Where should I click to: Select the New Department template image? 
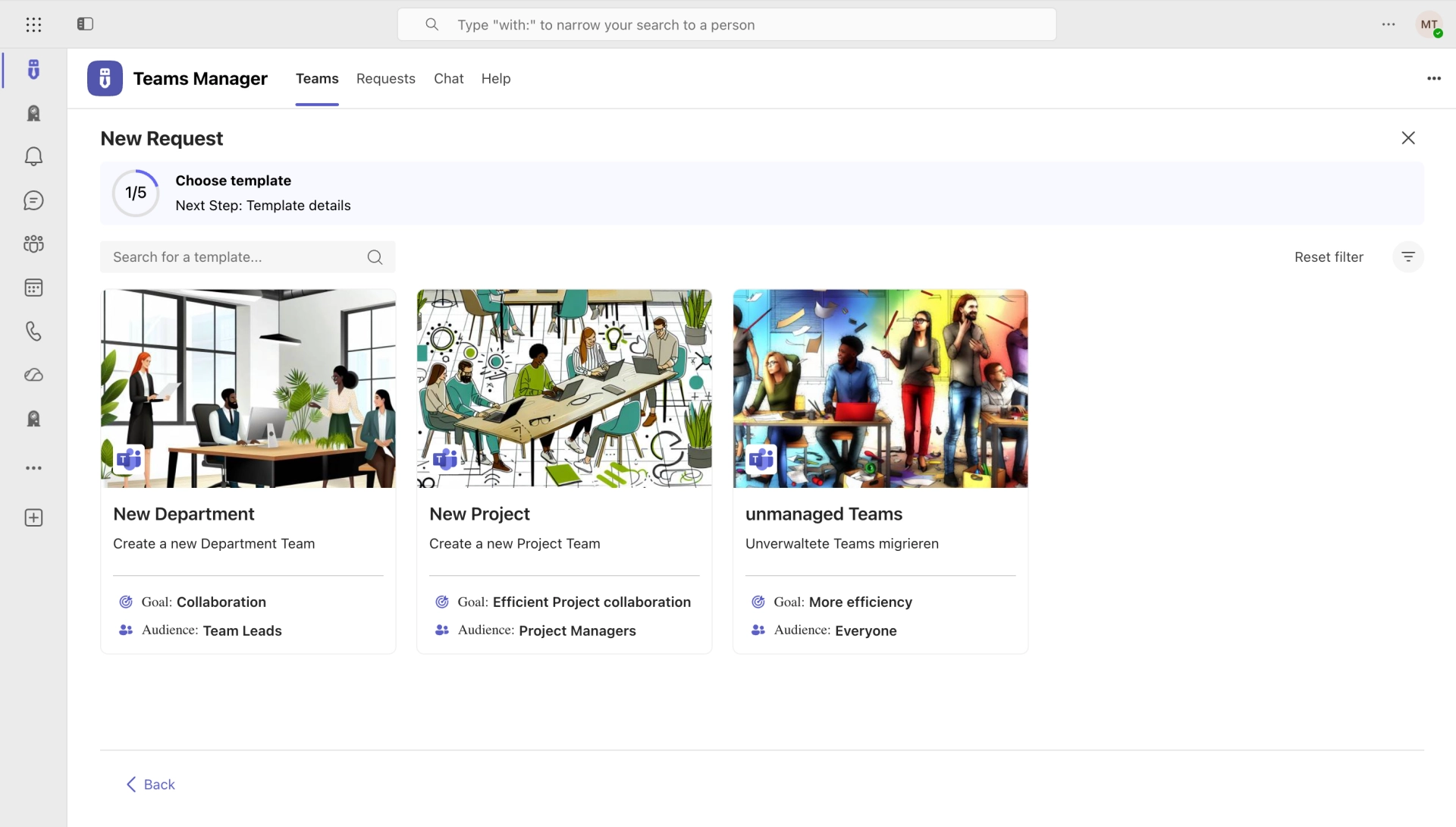[x=249, y=388]
